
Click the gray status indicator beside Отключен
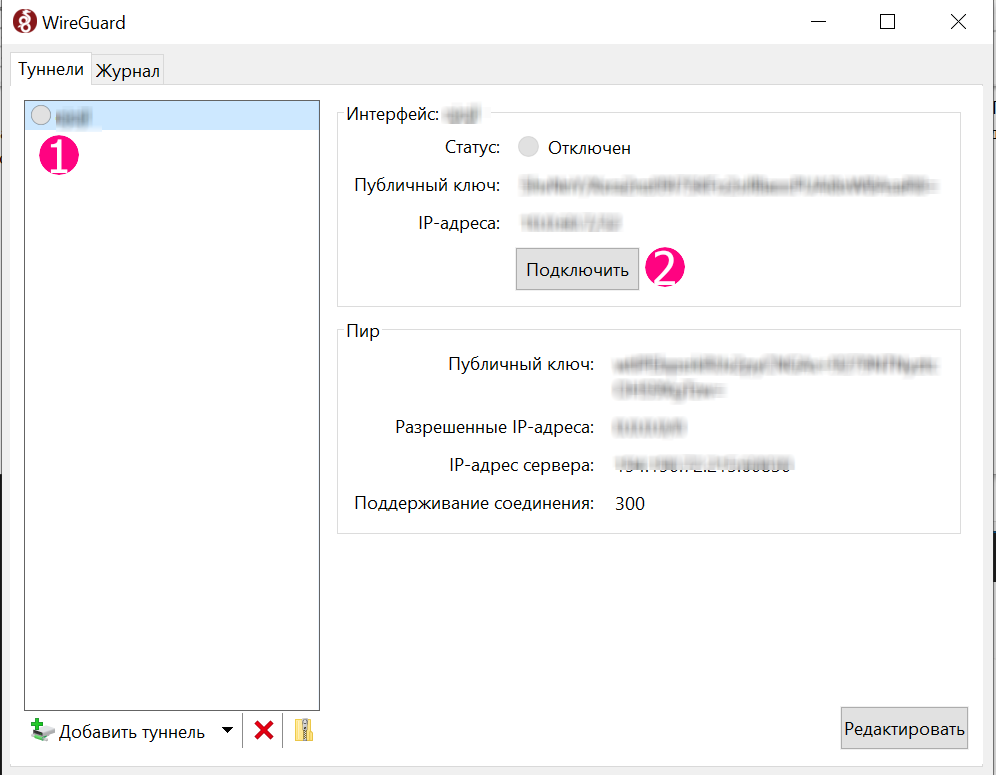[528, 147]
